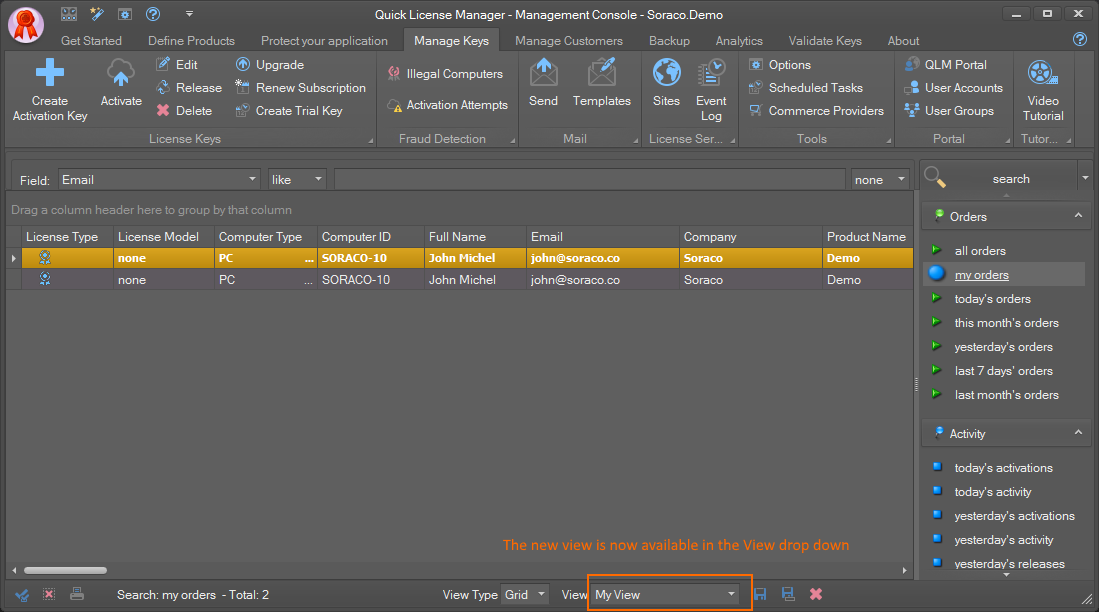Viewport: 1099px width, 612px height.
Task: Click the search filter value field
Action: pyautogui.click(x=589, y=179)
